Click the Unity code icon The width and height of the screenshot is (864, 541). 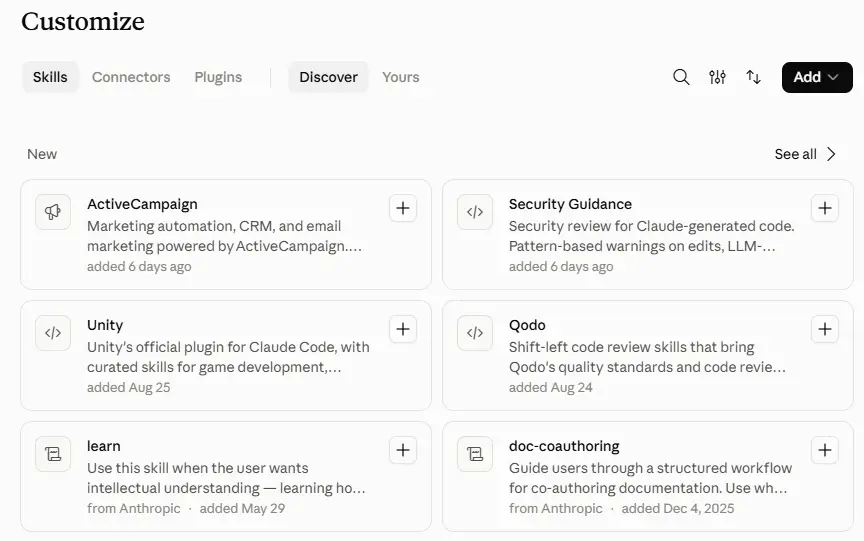coord(53,333)
